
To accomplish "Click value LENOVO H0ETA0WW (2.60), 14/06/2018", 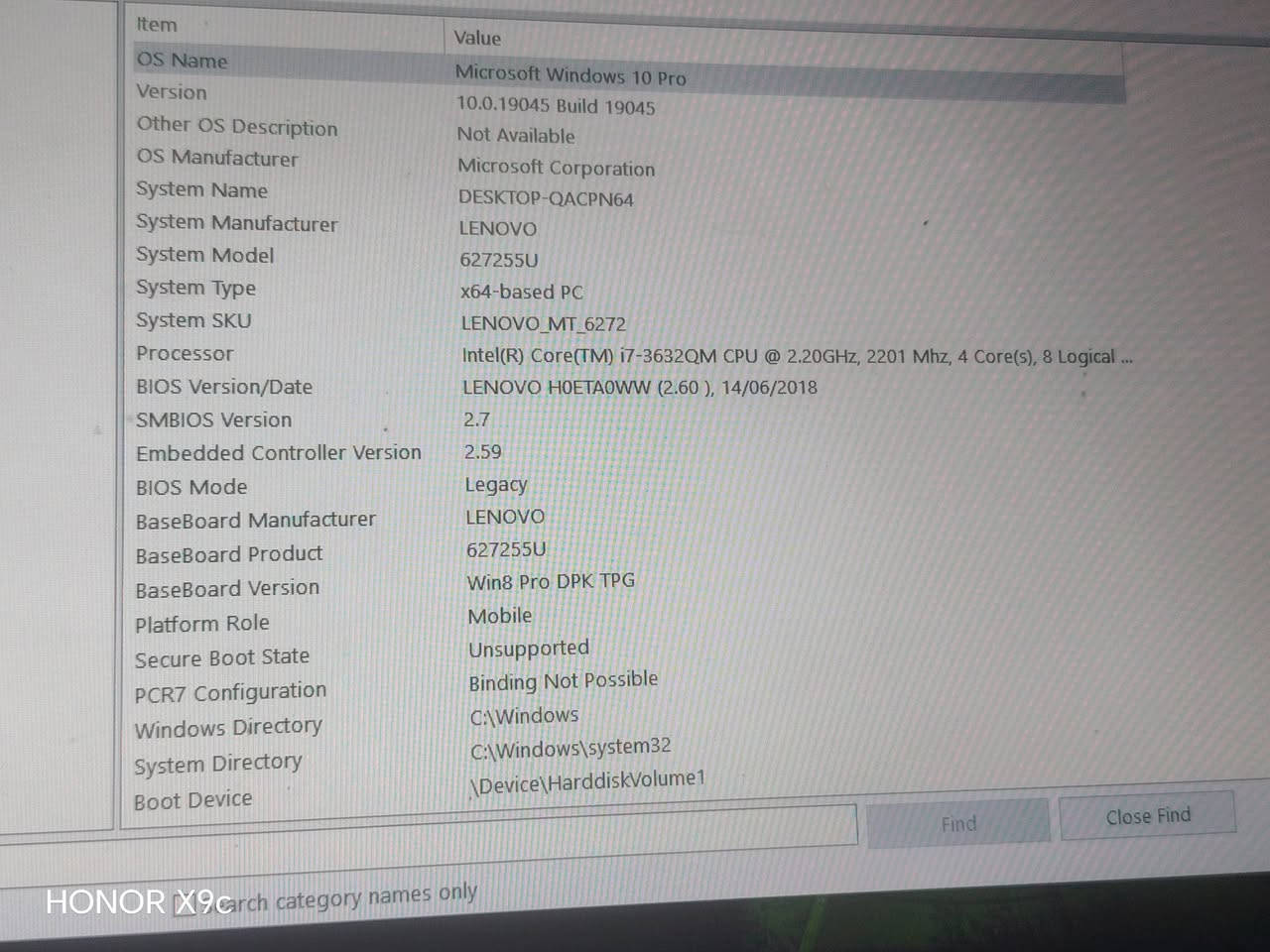I will [640, 387].
